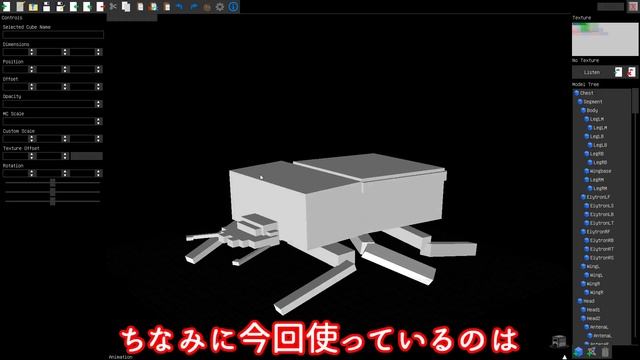Redo the last undone action
This screenshot has width=640, height=360.
193,7
